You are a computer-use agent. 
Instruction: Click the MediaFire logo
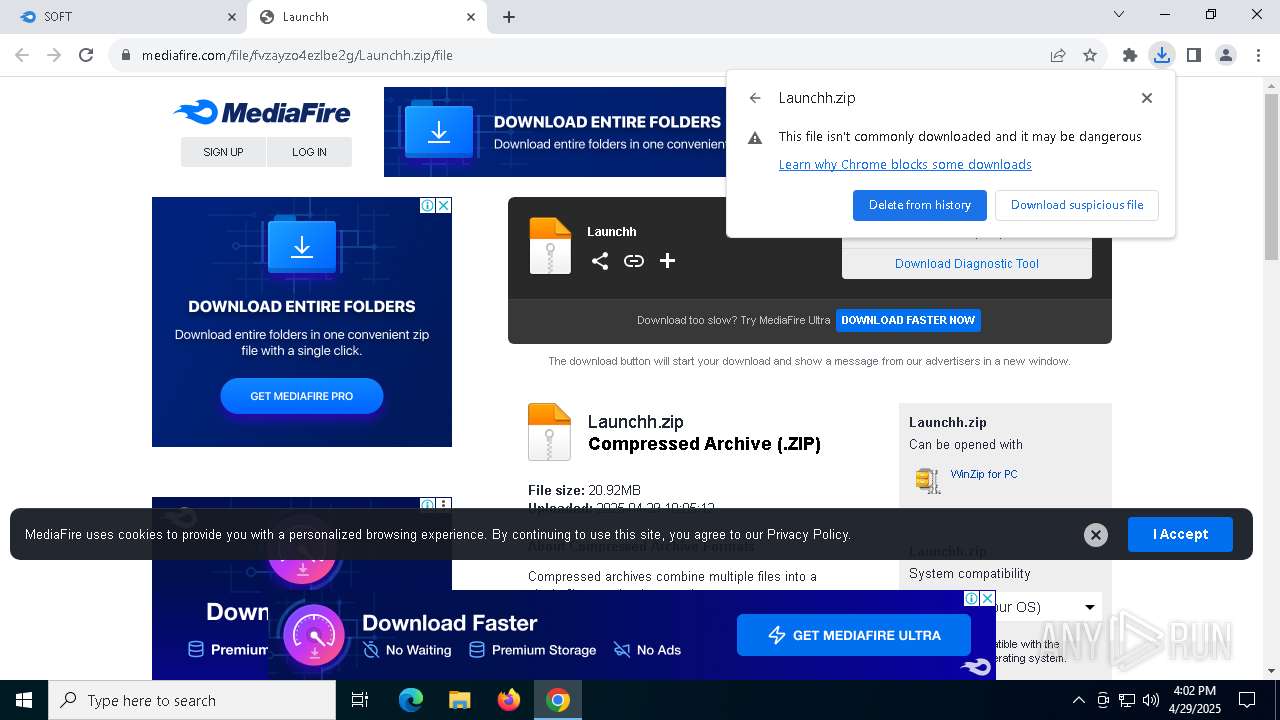(x=262, y=112)
